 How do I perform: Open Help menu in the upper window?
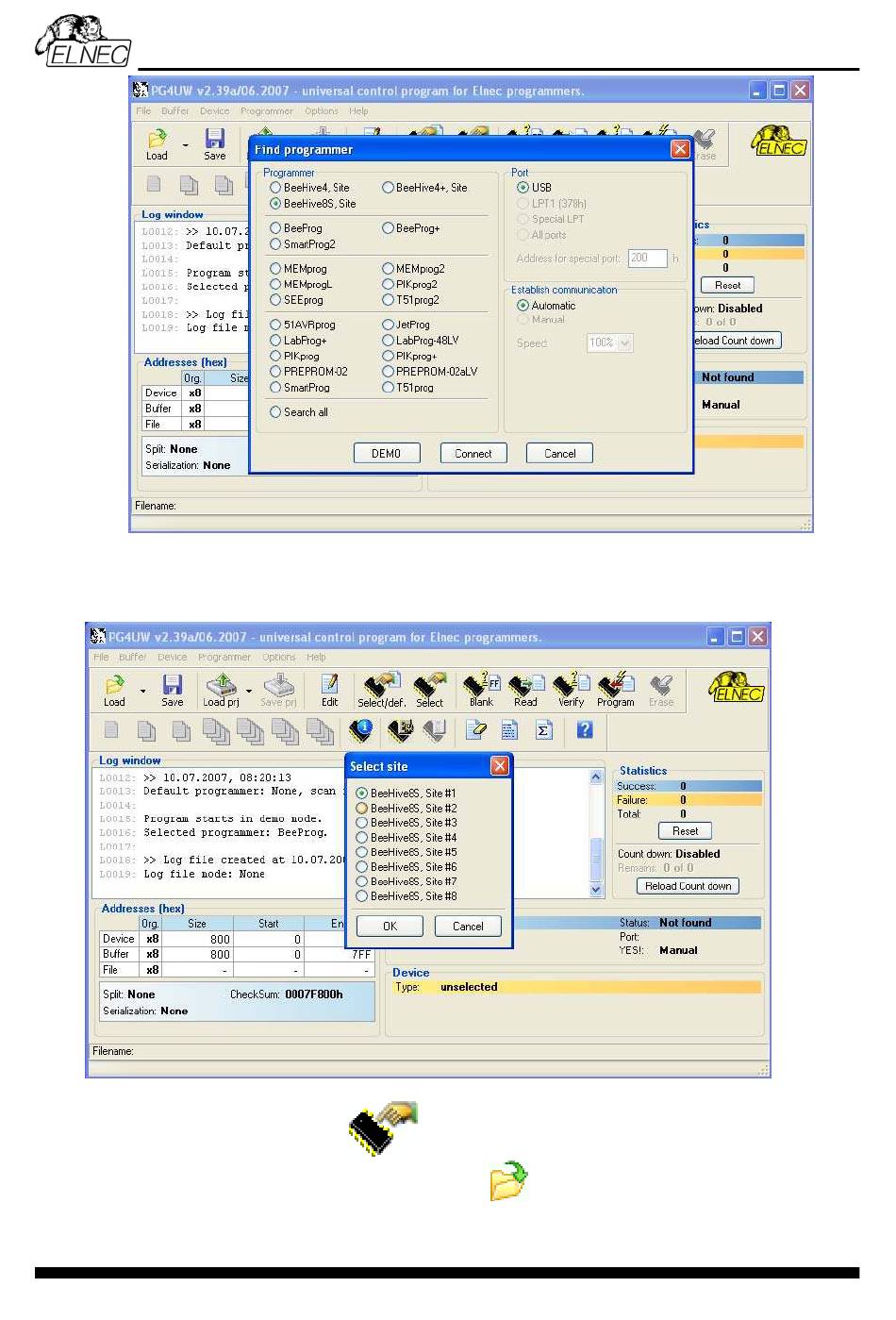pyautogui.click(x=358, y=110)
